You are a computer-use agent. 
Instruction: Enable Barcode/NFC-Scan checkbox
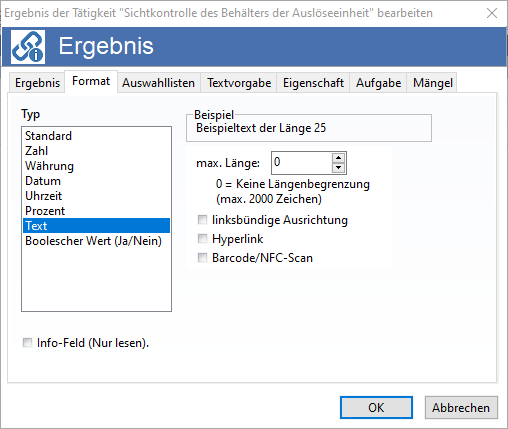point(202,258)
